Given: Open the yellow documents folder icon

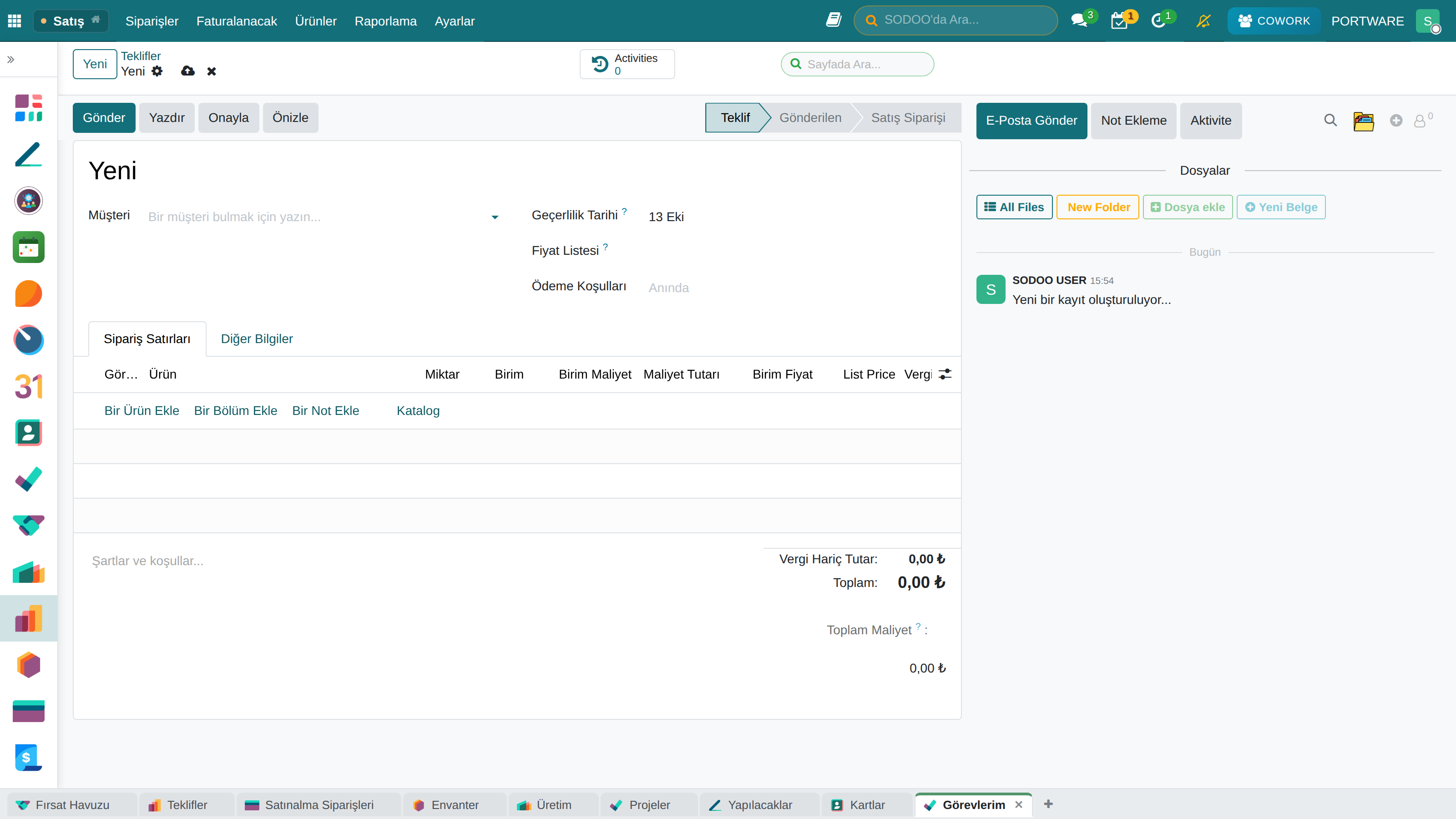Looking at the screenshot, I should 1363,121.
